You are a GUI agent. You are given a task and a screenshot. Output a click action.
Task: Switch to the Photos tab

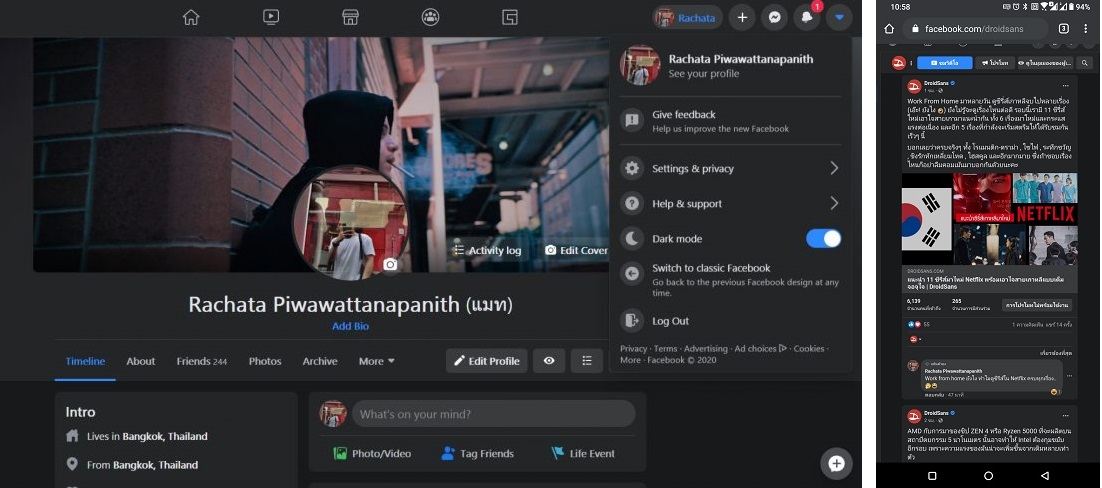(x=265, y=361)
